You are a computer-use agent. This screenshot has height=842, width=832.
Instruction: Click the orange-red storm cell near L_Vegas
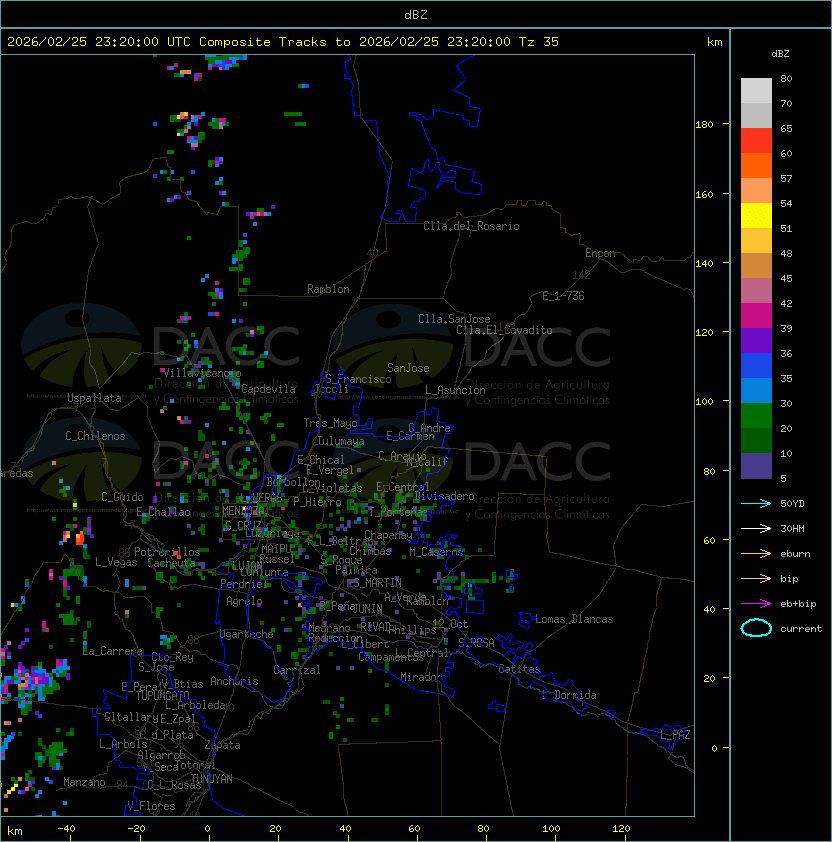[x=79, y=538]
